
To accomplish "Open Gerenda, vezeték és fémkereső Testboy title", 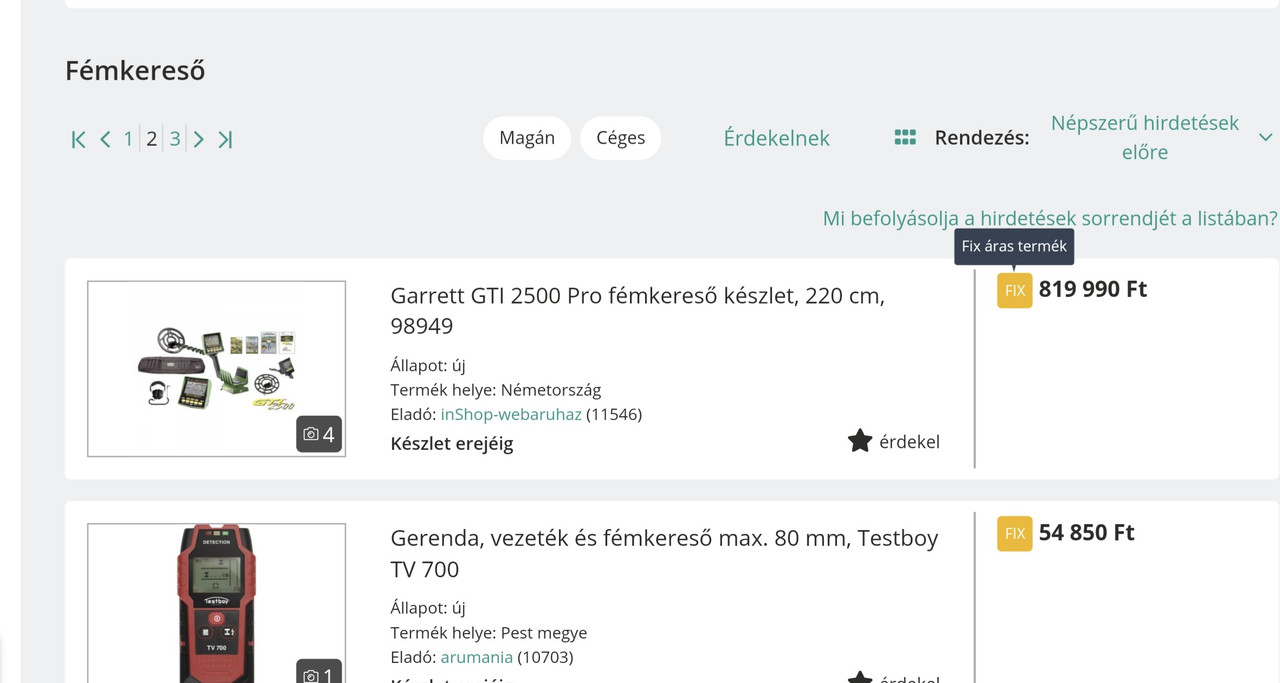I will [x=664, y=553].
